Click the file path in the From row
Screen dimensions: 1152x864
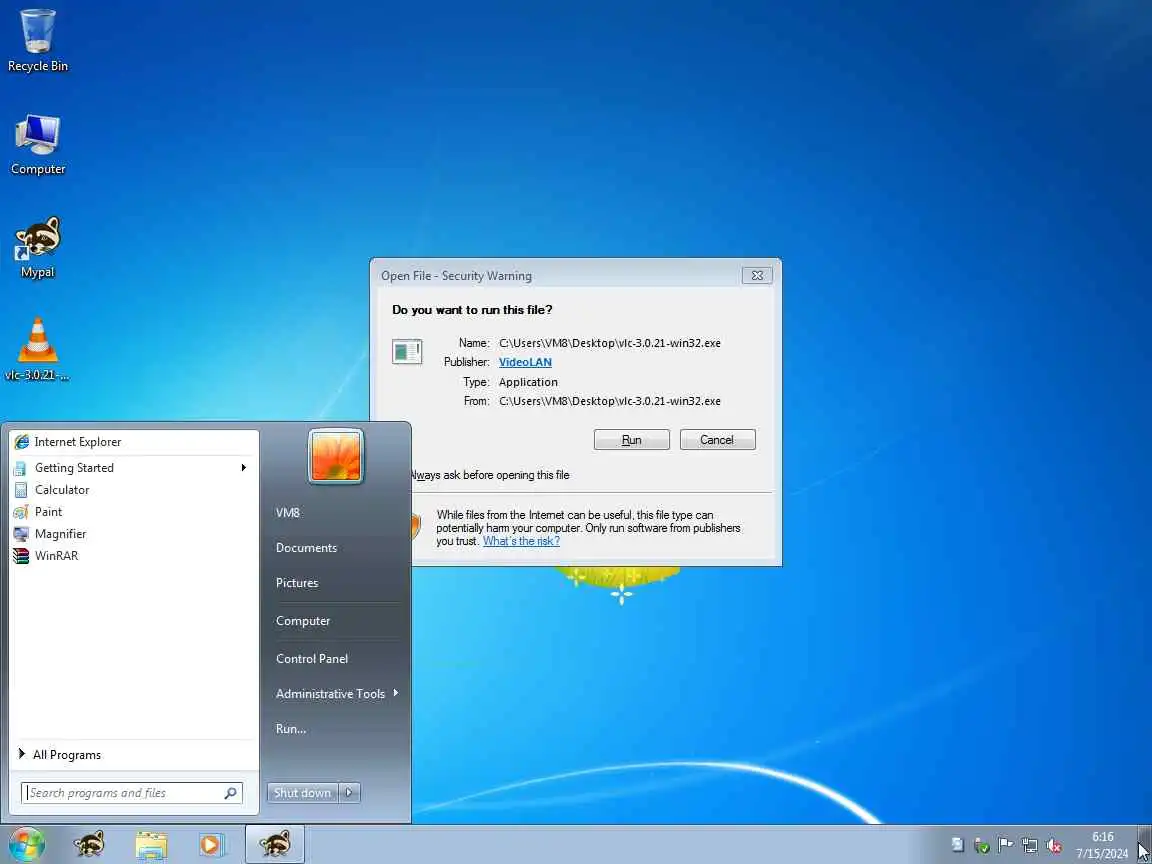click(610, 400)
